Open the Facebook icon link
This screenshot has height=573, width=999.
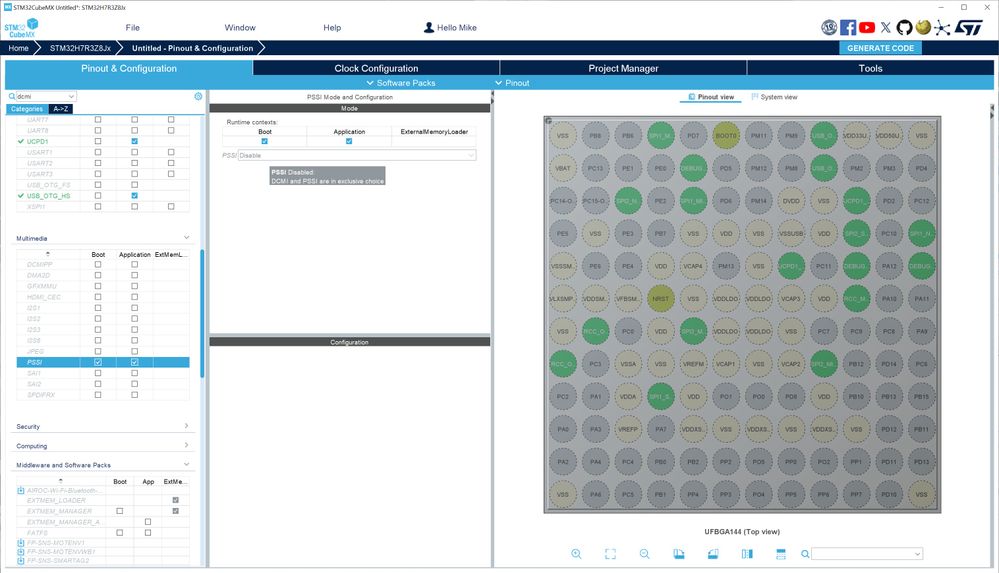pos(848,27)
